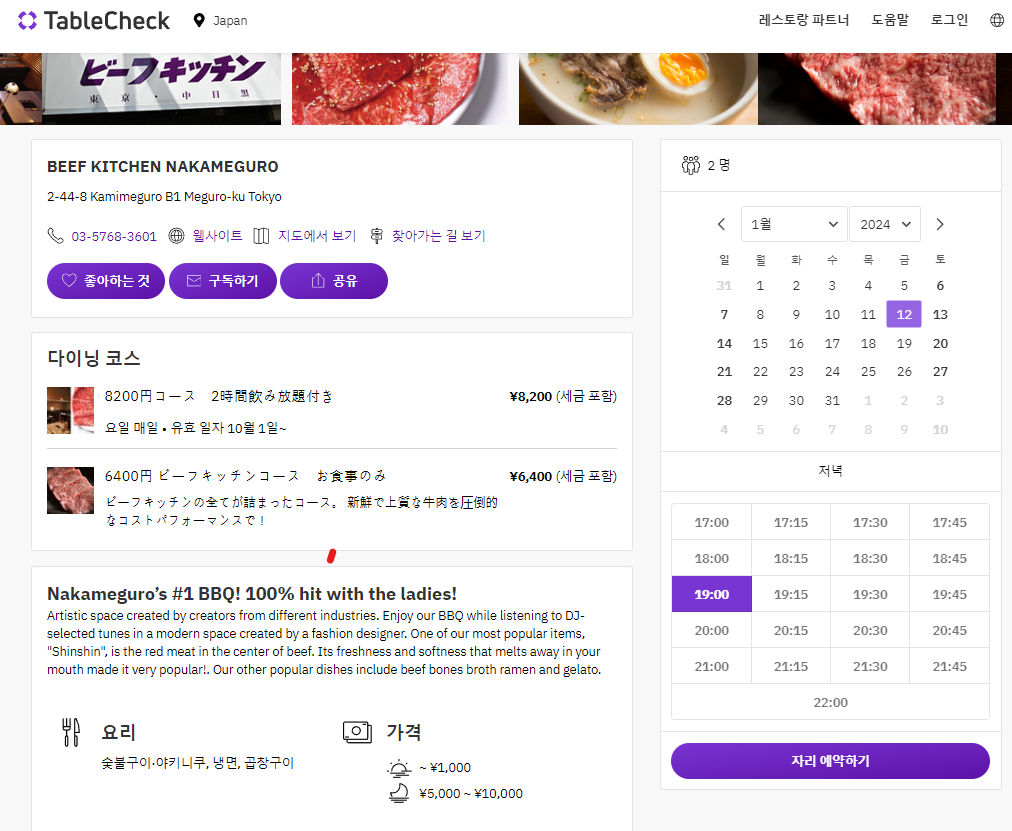Screen dimensions: 1012x831
Task: Click the TableCheck logo icon
Action: 27,21
